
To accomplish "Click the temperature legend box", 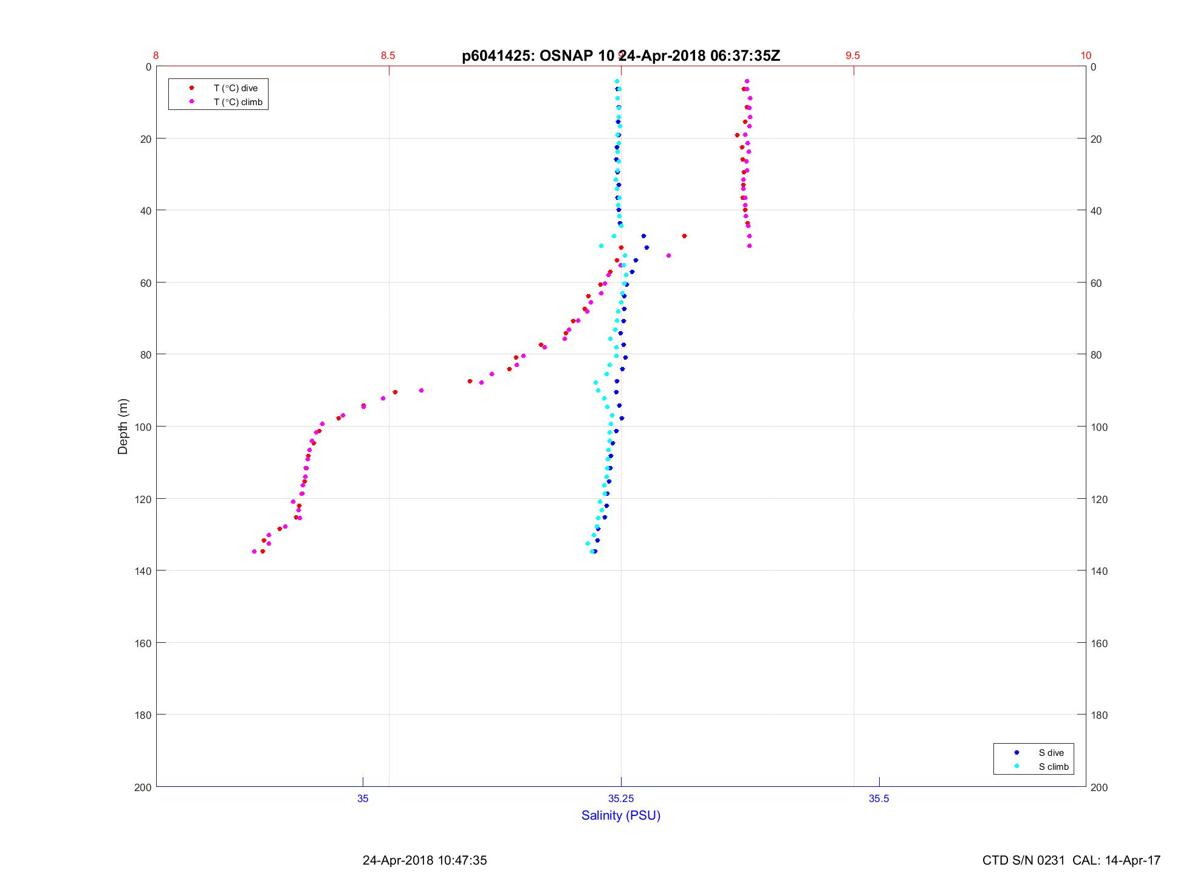I will point(219,95).
